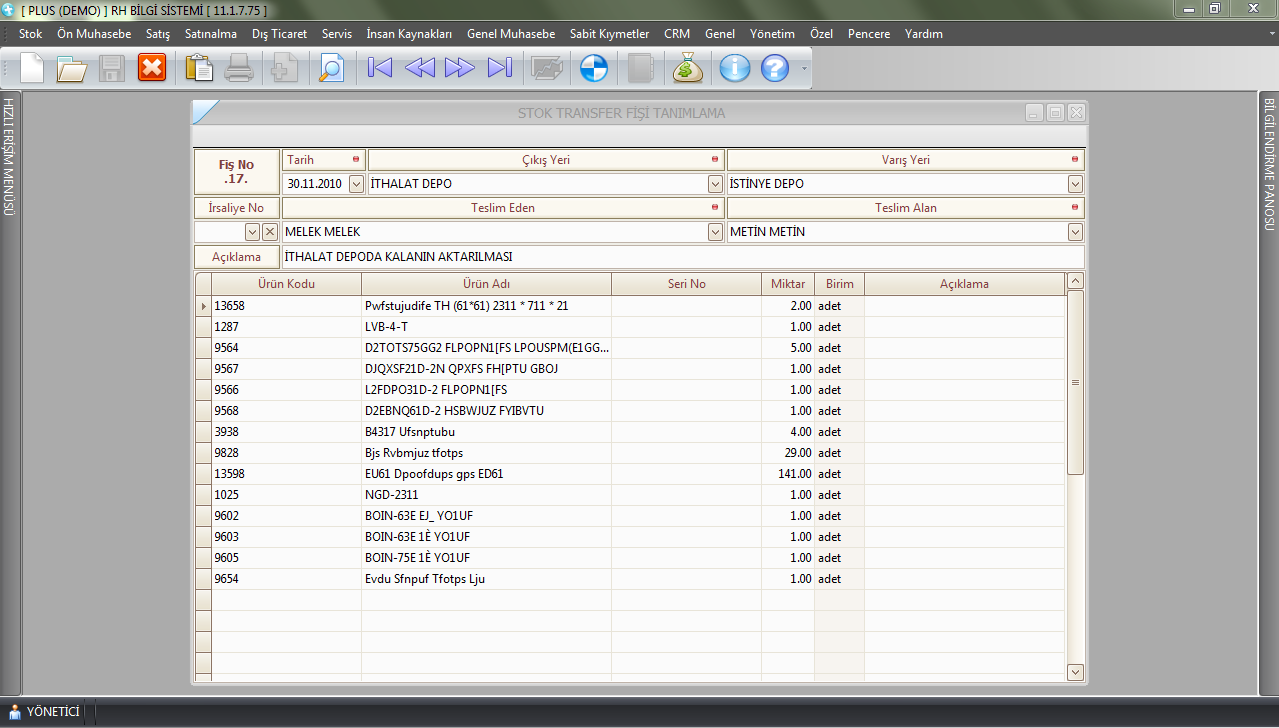Click the red X delete icon

click(152, 68)
